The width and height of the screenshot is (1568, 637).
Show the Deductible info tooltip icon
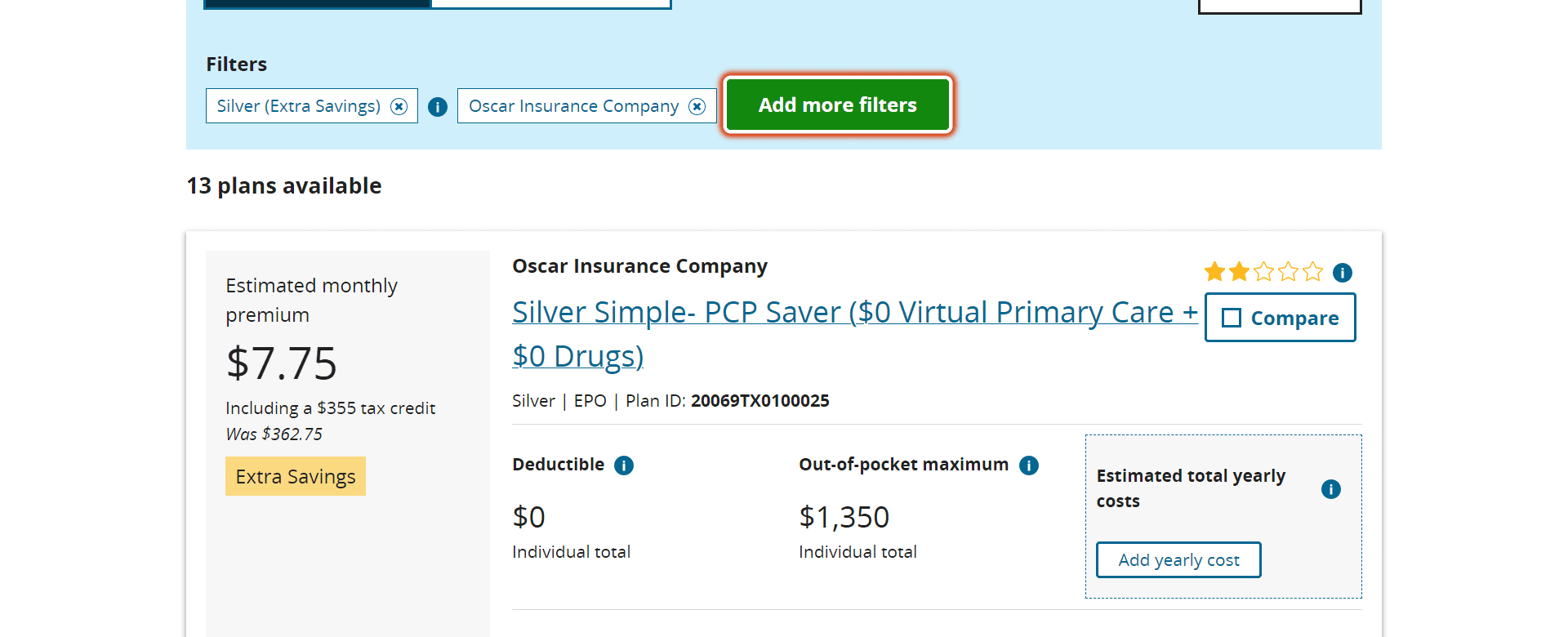click(x=624, y=465)
